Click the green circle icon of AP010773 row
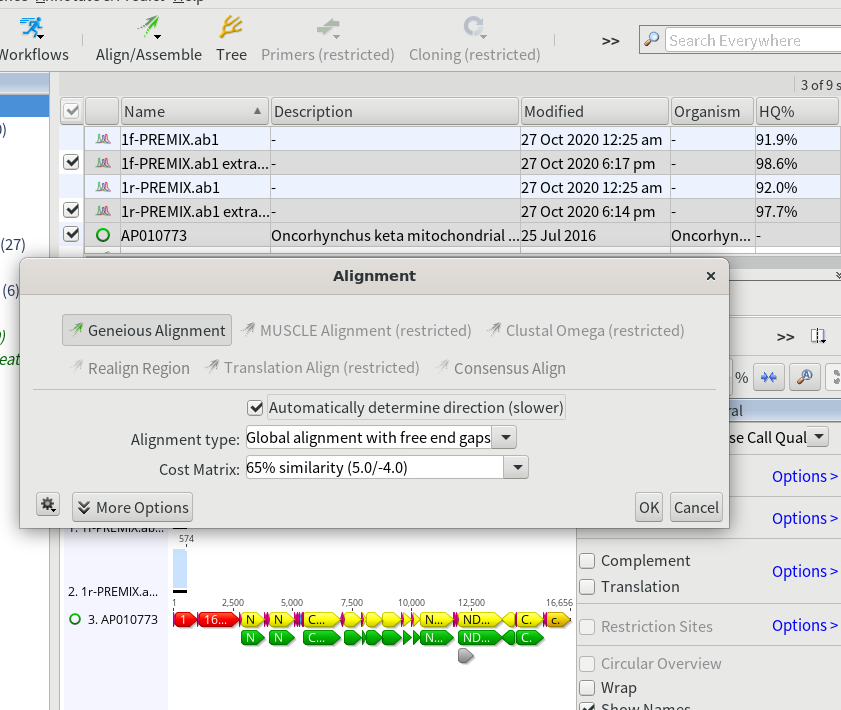Viewport: 841px width, 710px height. [102, 235]
